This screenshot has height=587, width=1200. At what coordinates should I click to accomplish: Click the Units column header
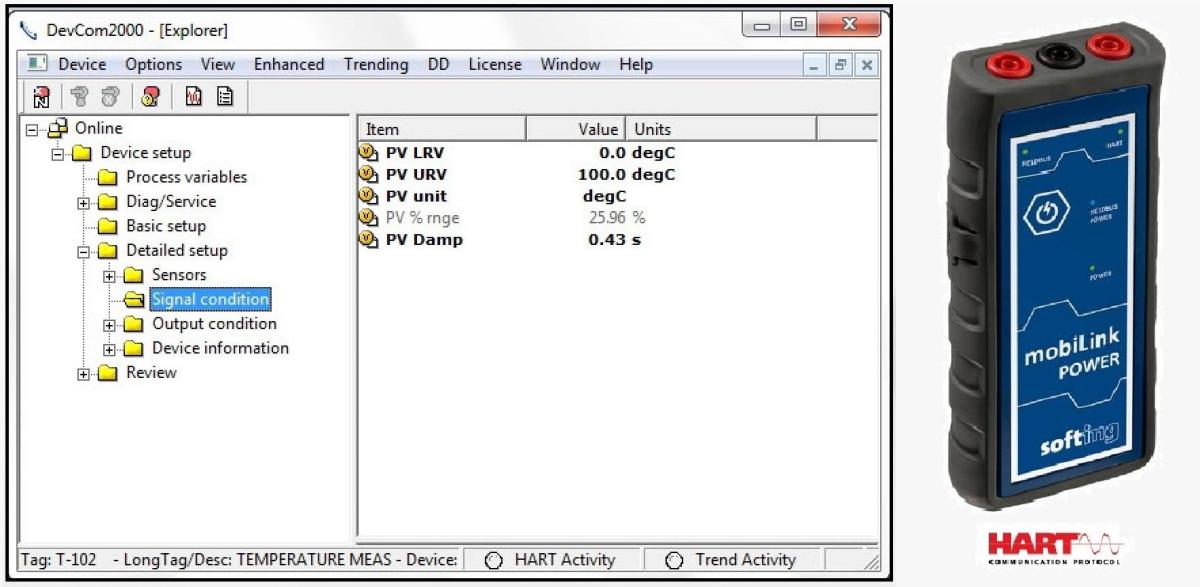point(721,129)
